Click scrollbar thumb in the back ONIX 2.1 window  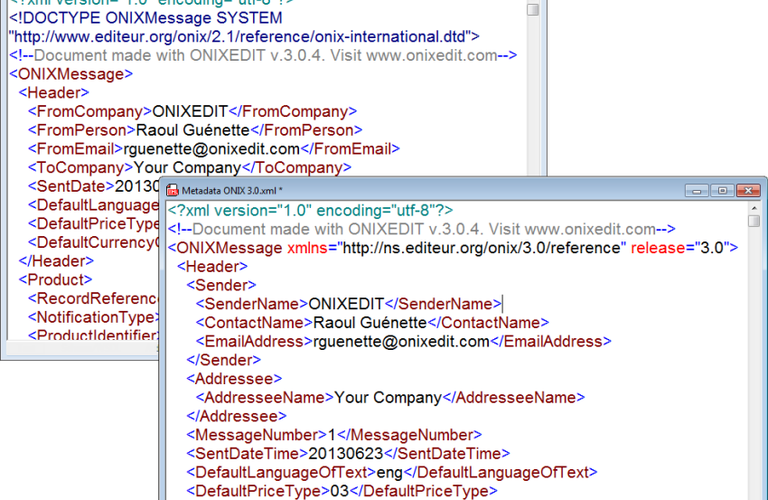(x=533, y=9)
